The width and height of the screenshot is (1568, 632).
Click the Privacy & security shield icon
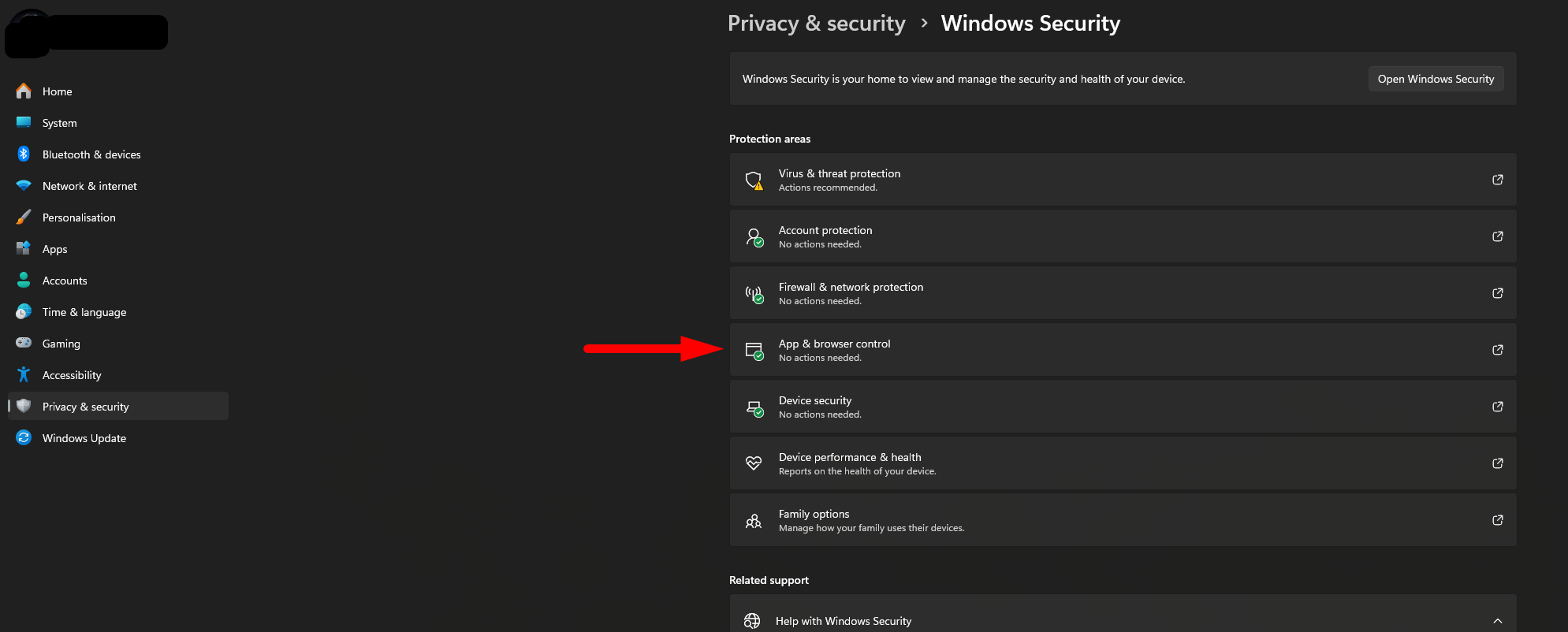24,406
